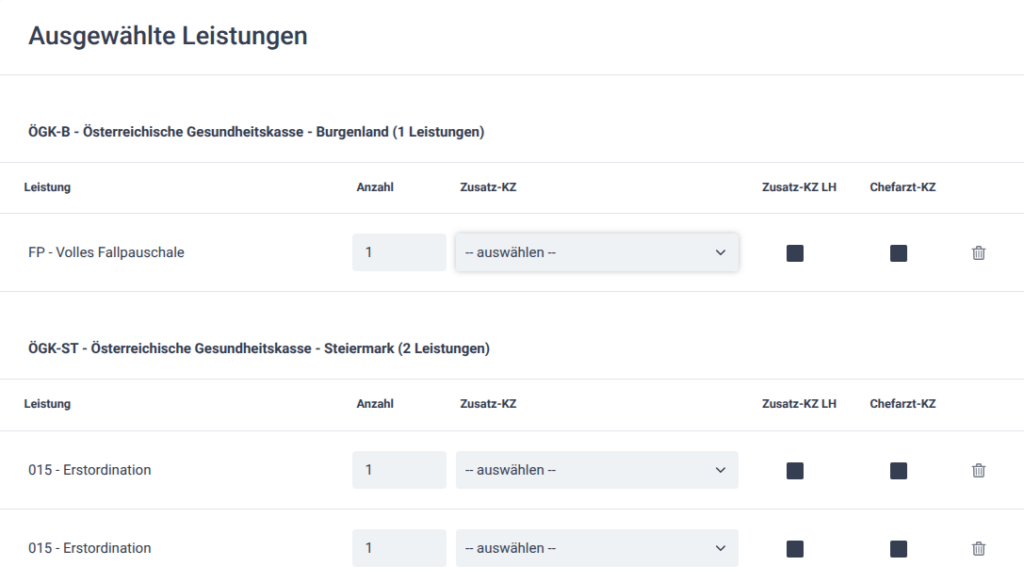This screenshot has width=1024, height=582.
Task: Click the ÖGK-B Burgenland group heading
Action: (256, 132)
